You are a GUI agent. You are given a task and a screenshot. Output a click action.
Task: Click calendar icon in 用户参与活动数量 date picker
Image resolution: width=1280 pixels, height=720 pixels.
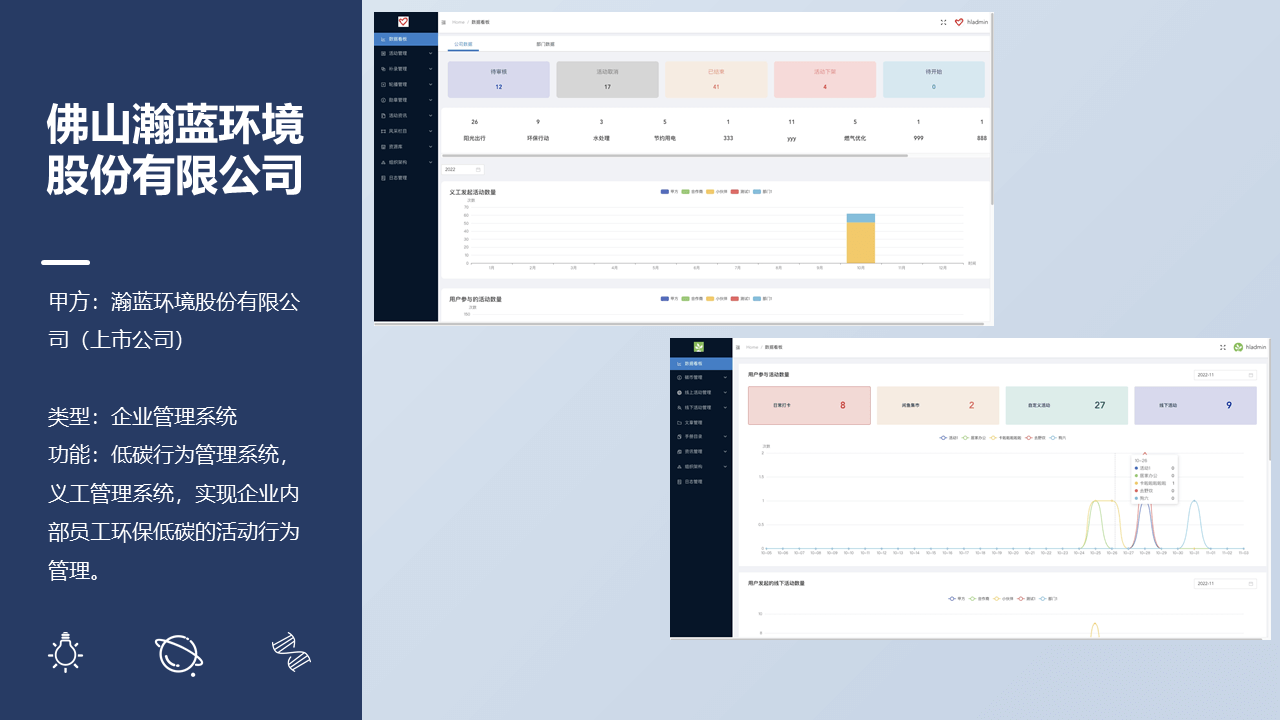coord(1250,375)
